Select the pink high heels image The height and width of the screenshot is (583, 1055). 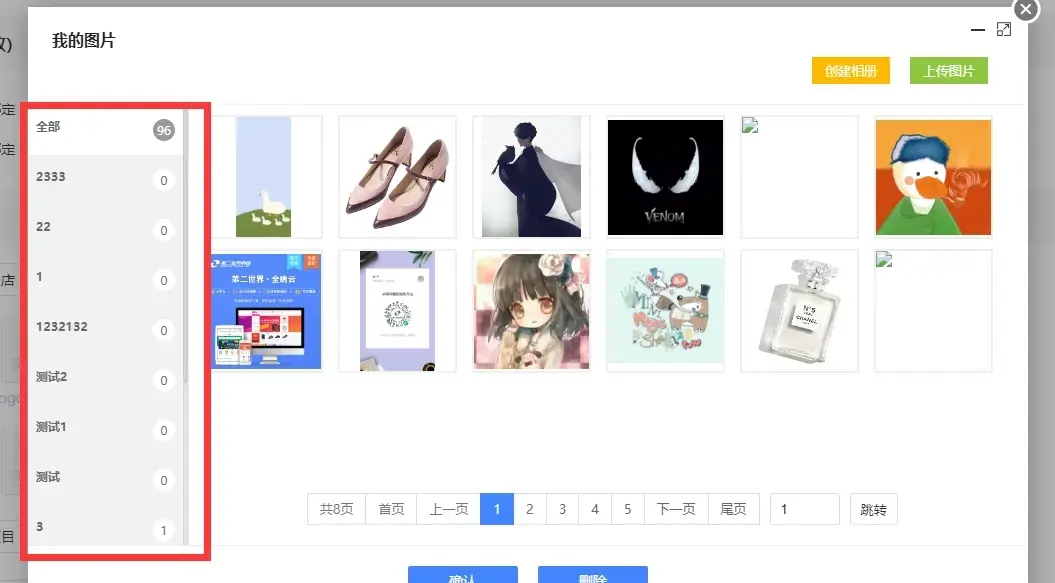pos(397,176)
